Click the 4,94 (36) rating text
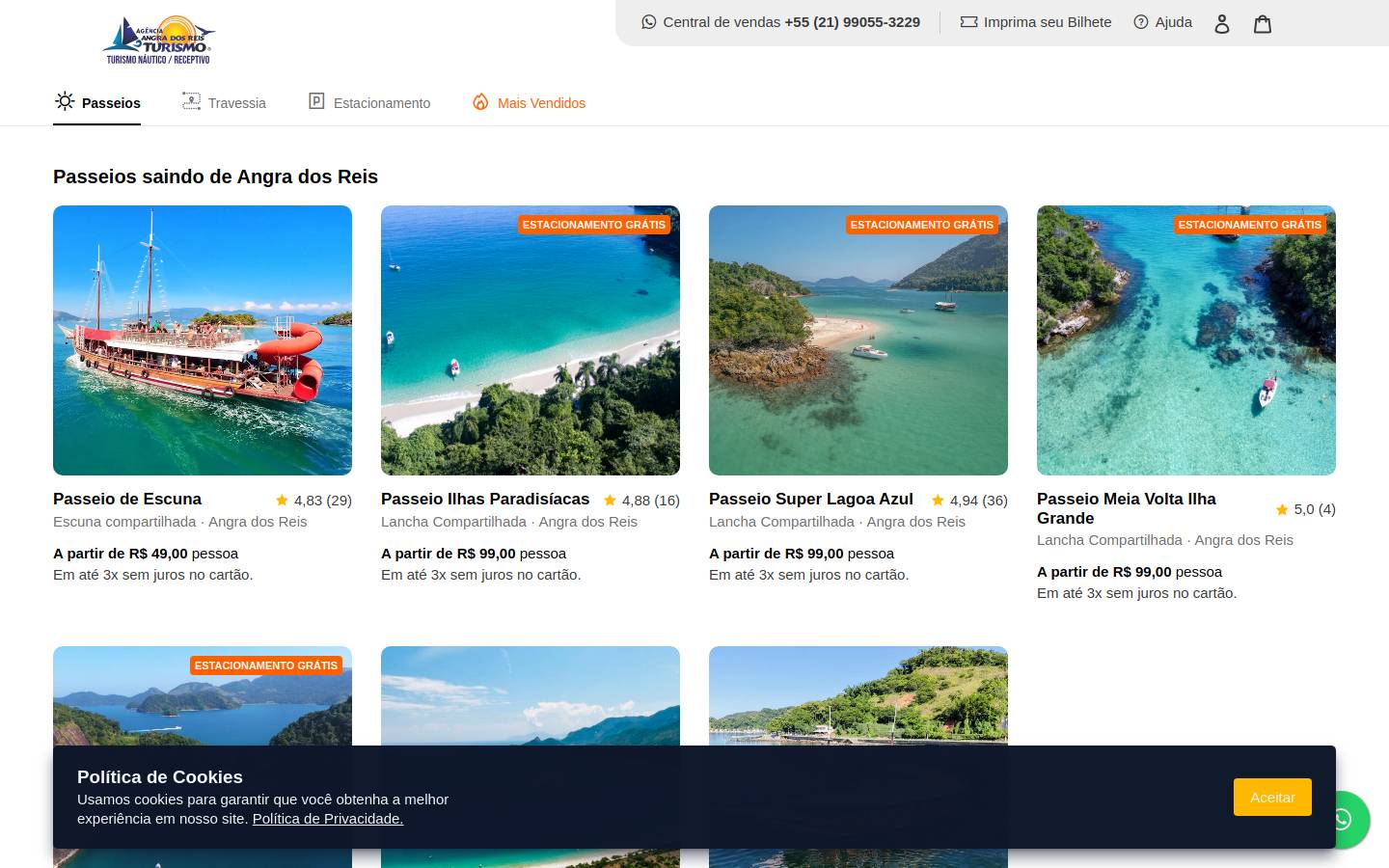The height and width of the screenshot is (868, 1389). coord(979,501)
